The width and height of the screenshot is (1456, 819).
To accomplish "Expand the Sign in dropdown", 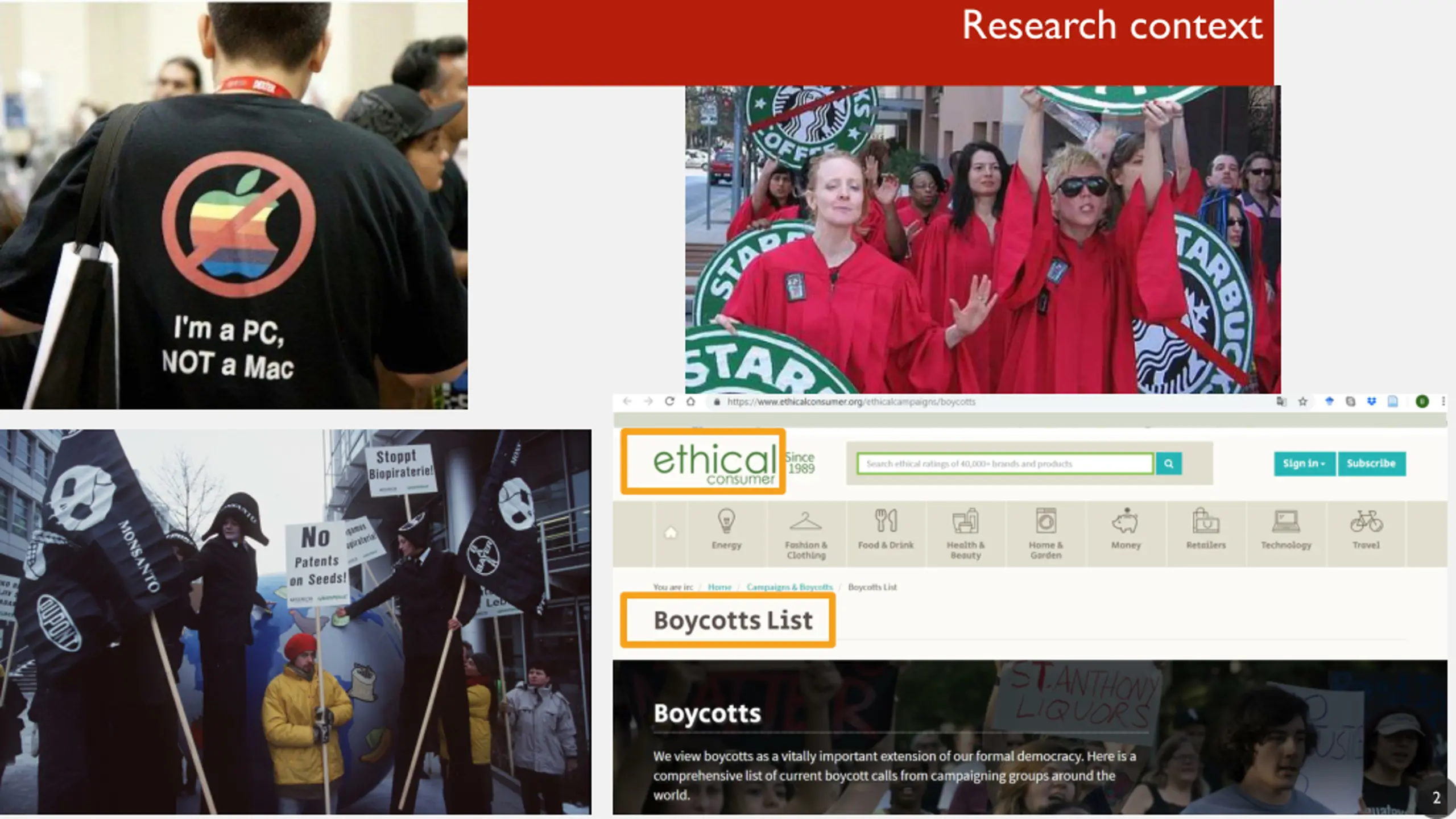I will pyautogui.click(x=1304, y=464).
